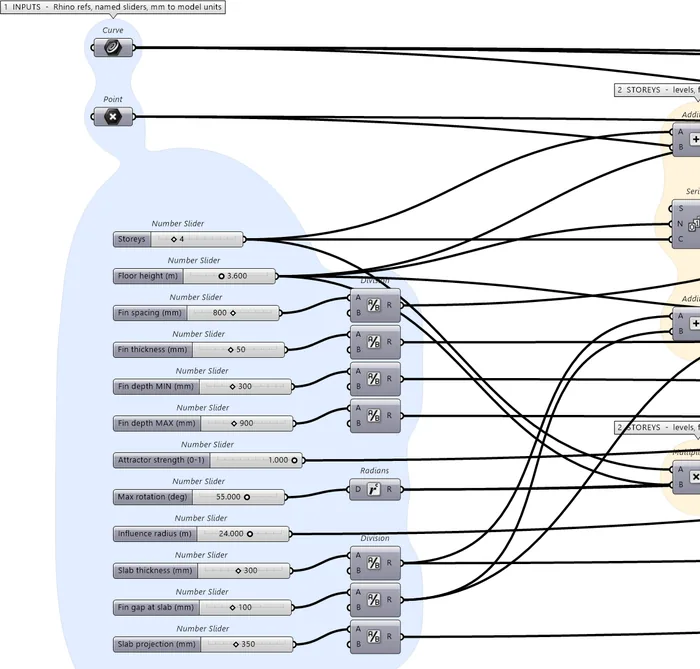Click the 'Radians' caption text

pos(374,471)
